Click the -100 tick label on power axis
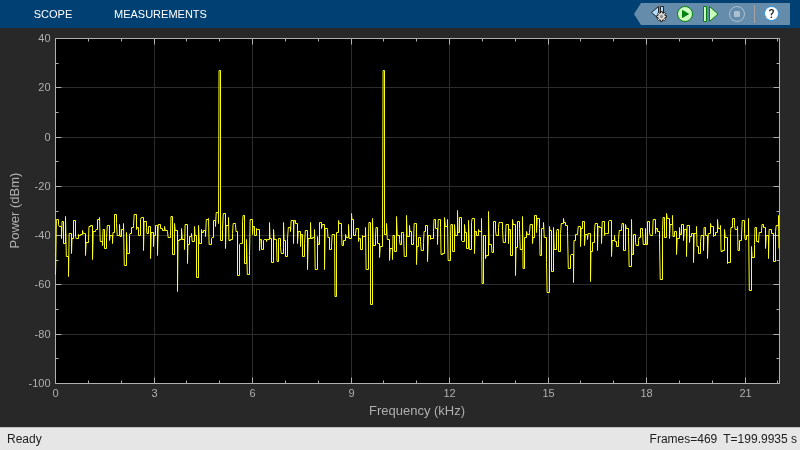This screenshot has height=450, width=800. (x=40, y=383)
